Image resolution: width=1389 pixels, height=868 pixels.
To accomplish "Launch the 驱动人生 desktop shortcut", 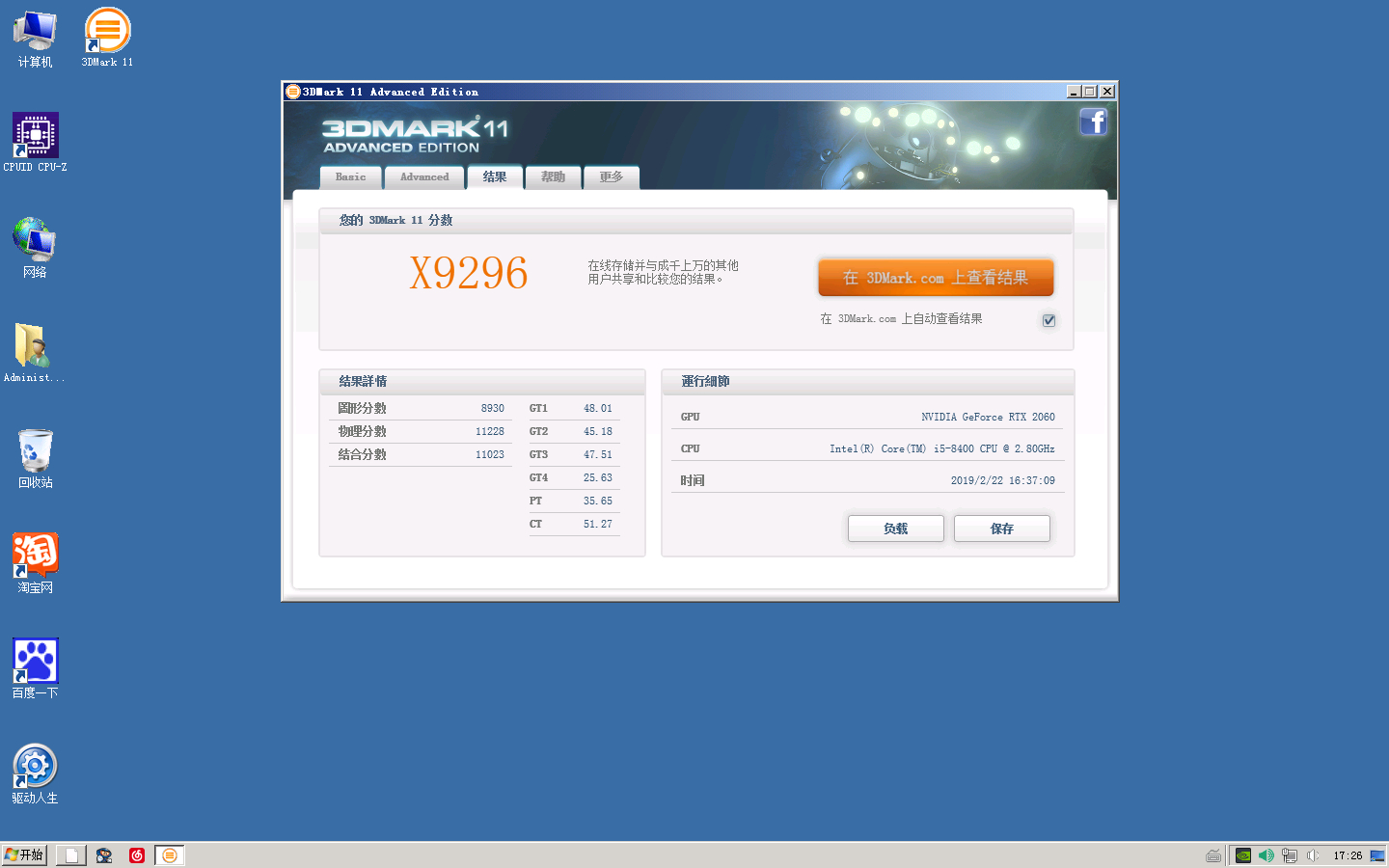I will click(35, 773).
